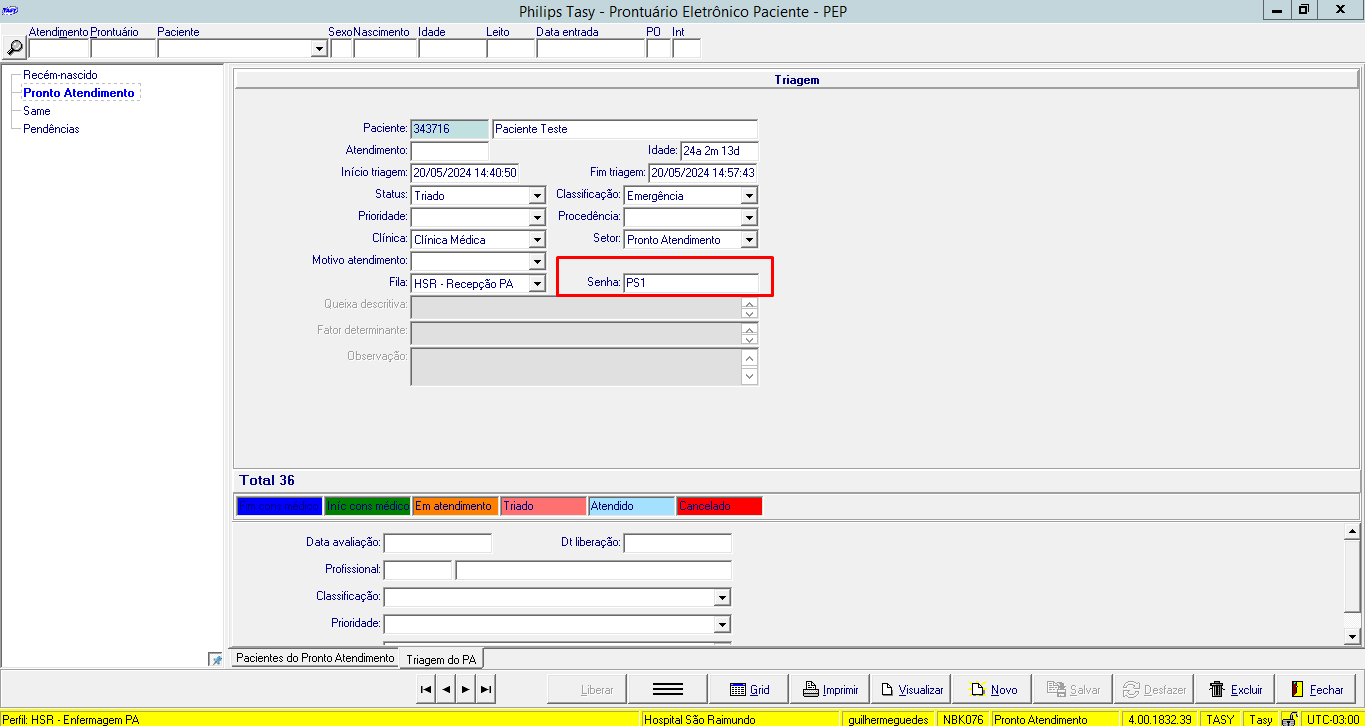Click the Senha field containing PS1
The width and height of the screenshot is (1365, 726).
tap(690, 284)
